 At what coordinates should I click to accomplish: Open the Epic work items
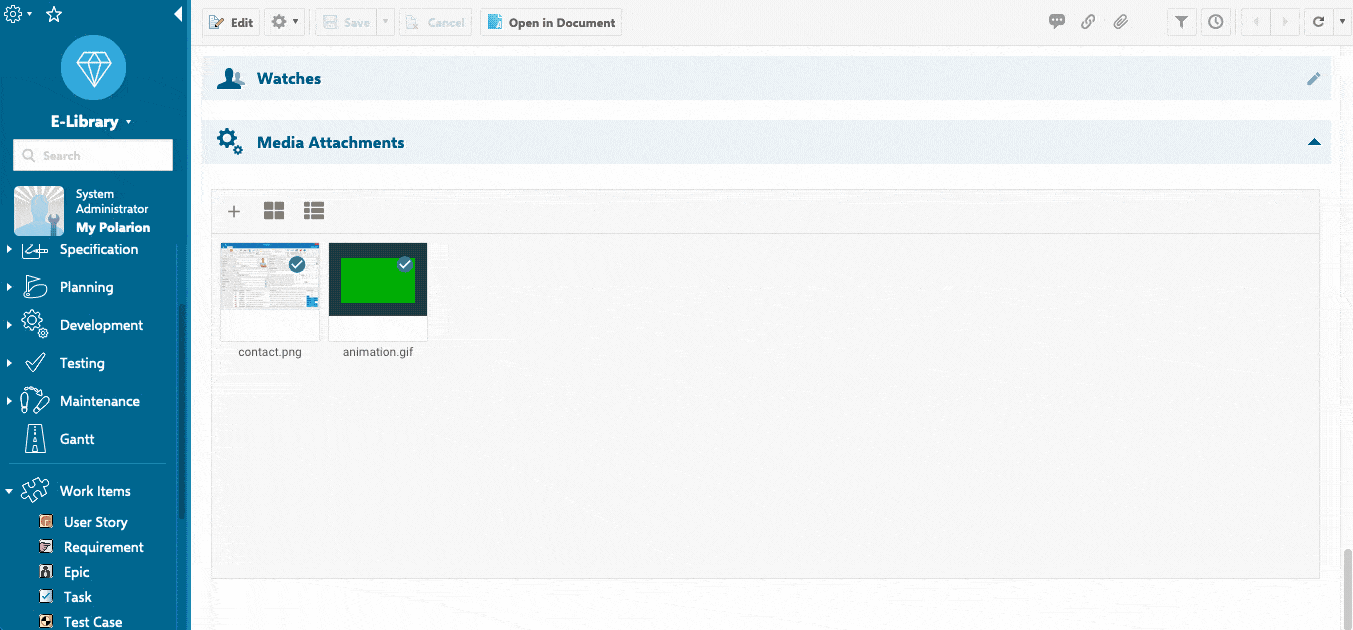click(77, 572)
